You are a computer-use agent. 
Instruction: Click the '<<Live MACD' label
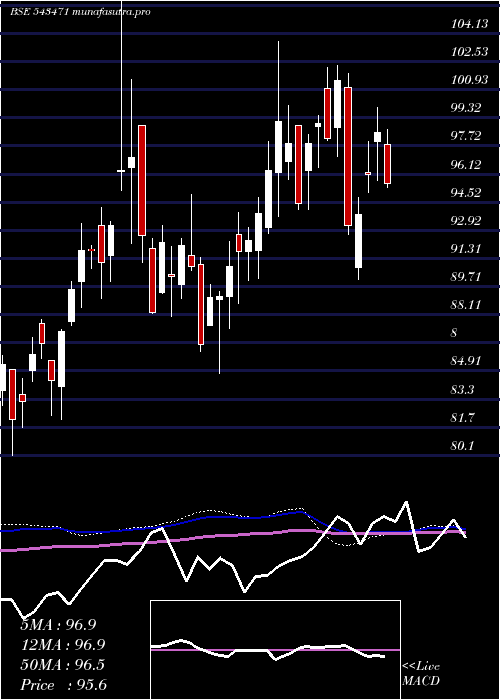[x=421, y=673]
